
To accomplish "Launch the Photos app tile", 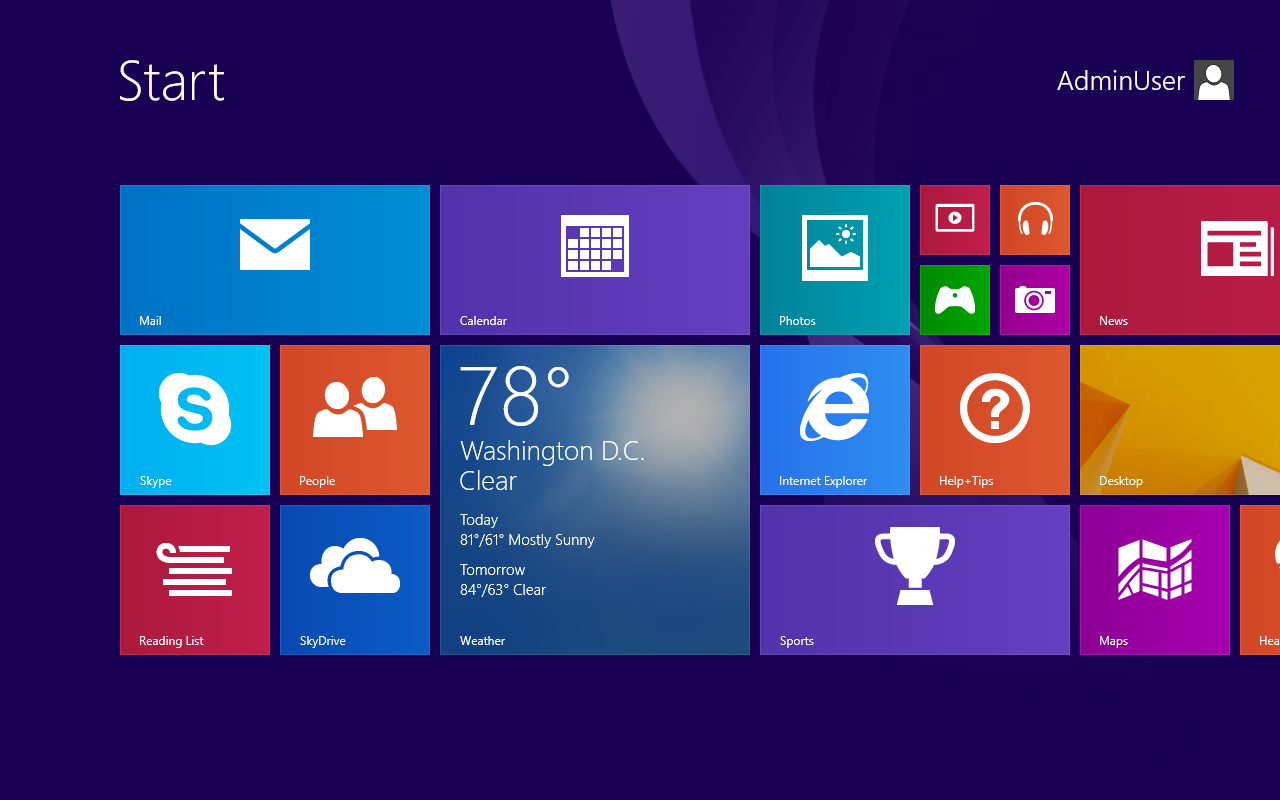I will pyautogui.click(x=835, y=260).
